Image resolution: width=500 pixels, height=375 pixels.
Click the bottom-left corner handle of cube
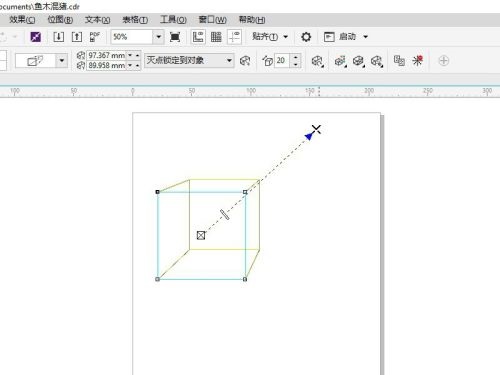click(158, 279)
